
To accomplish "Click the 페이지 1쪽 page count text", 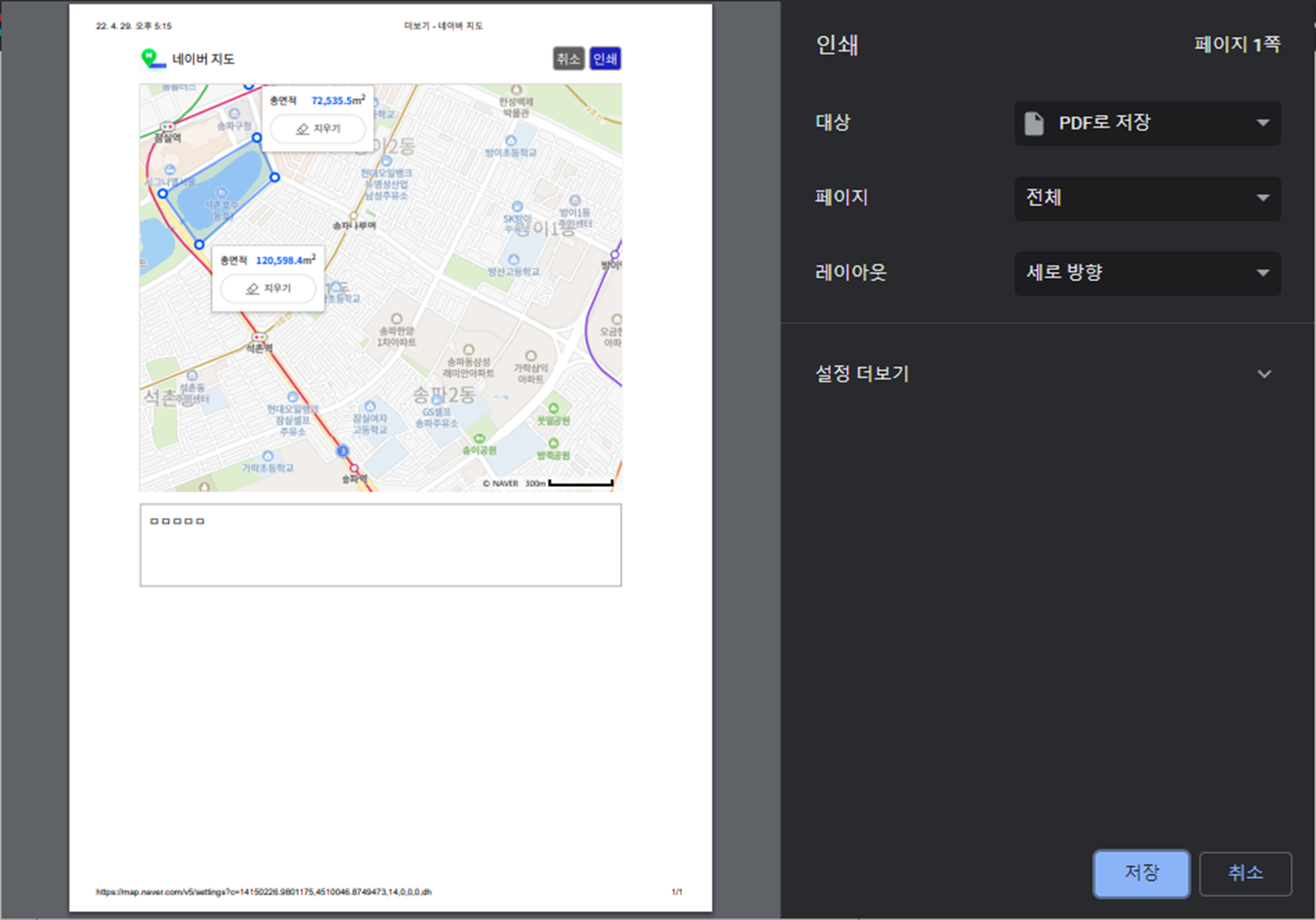I will click(x=1237, y=44).
